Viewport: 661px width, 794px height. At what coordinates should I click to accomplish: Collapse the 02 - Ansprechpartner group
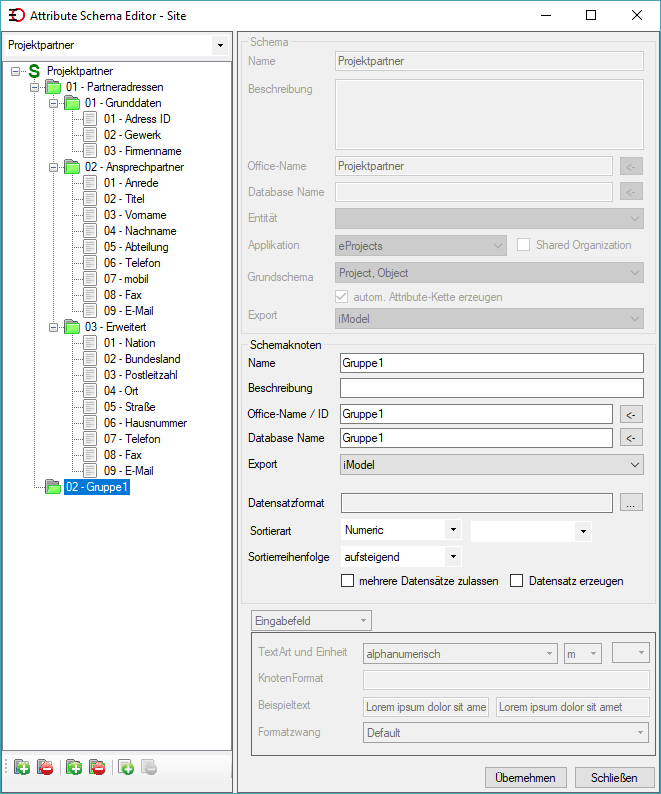click(x=53, y=167)
